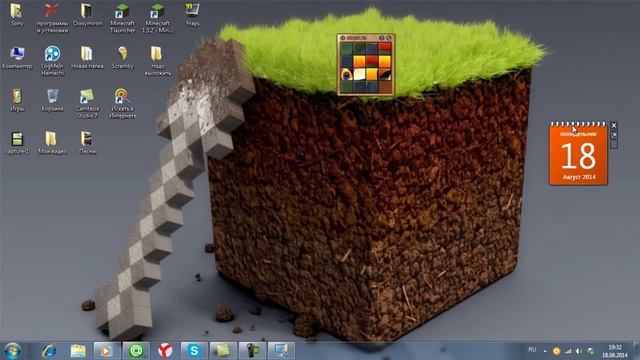Click the puzzle gadget show picture icon
640x360 pixels.
pyautogui.click(x=382, y=38)
